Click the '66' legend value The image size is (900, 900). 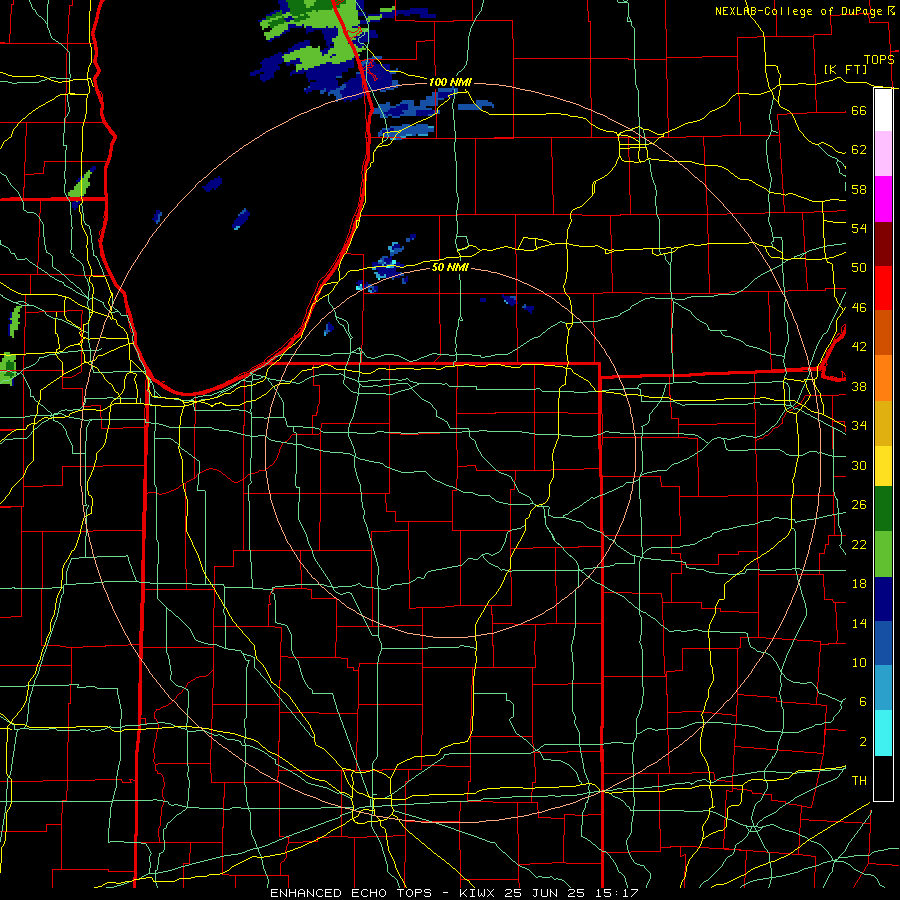[859, 111]
